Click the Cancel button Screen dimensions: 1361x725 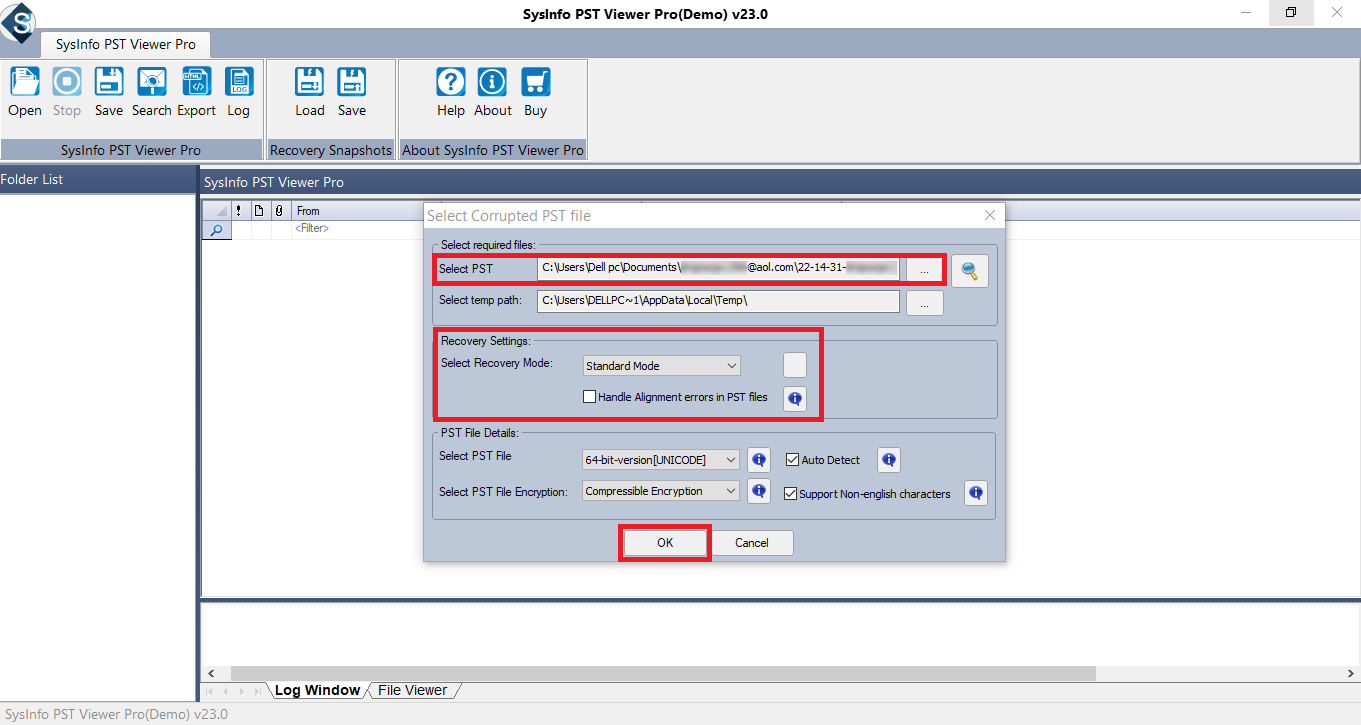coord(752,543)
